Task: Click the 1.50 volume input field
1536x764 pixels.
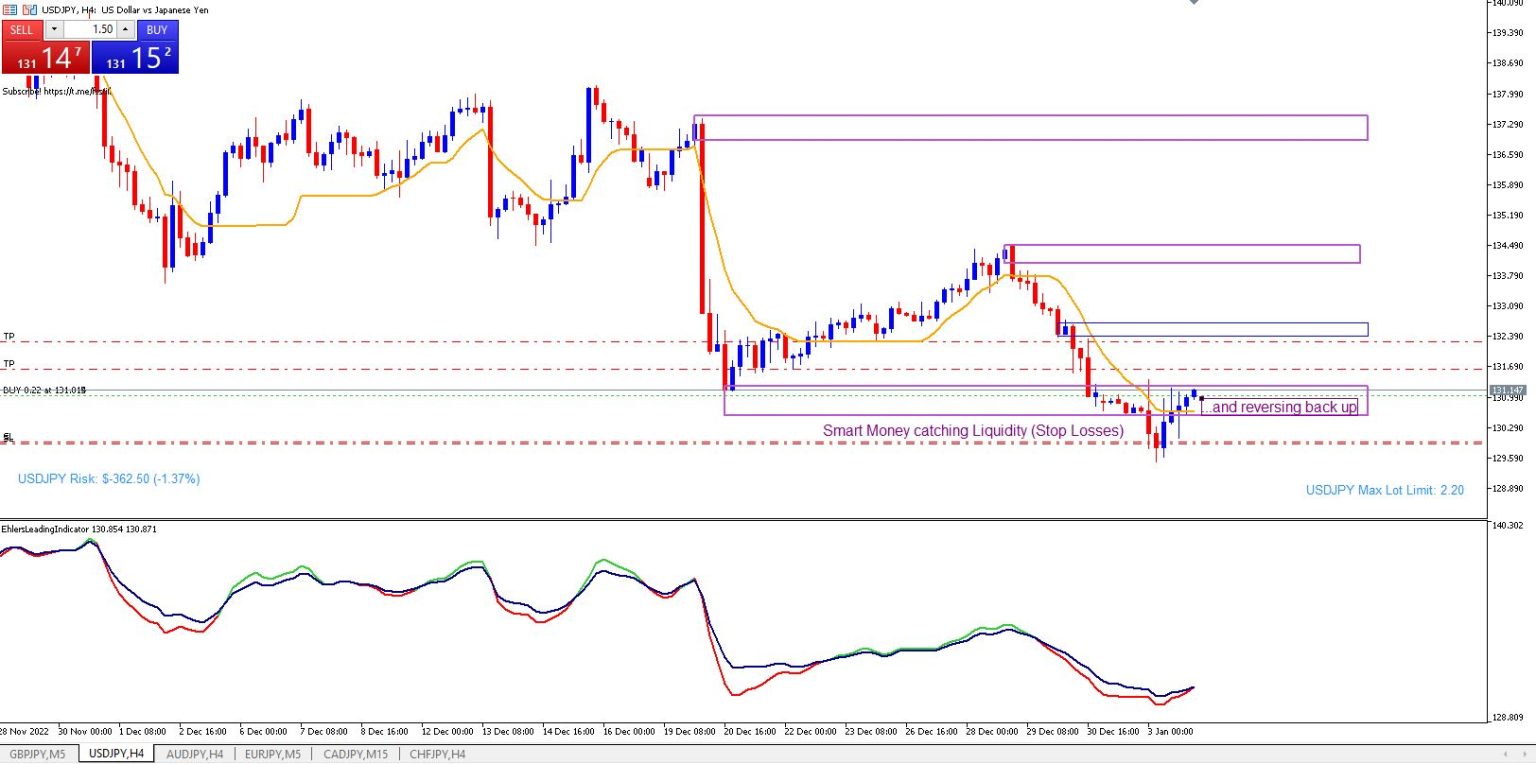Action: [x=90, y=30]
